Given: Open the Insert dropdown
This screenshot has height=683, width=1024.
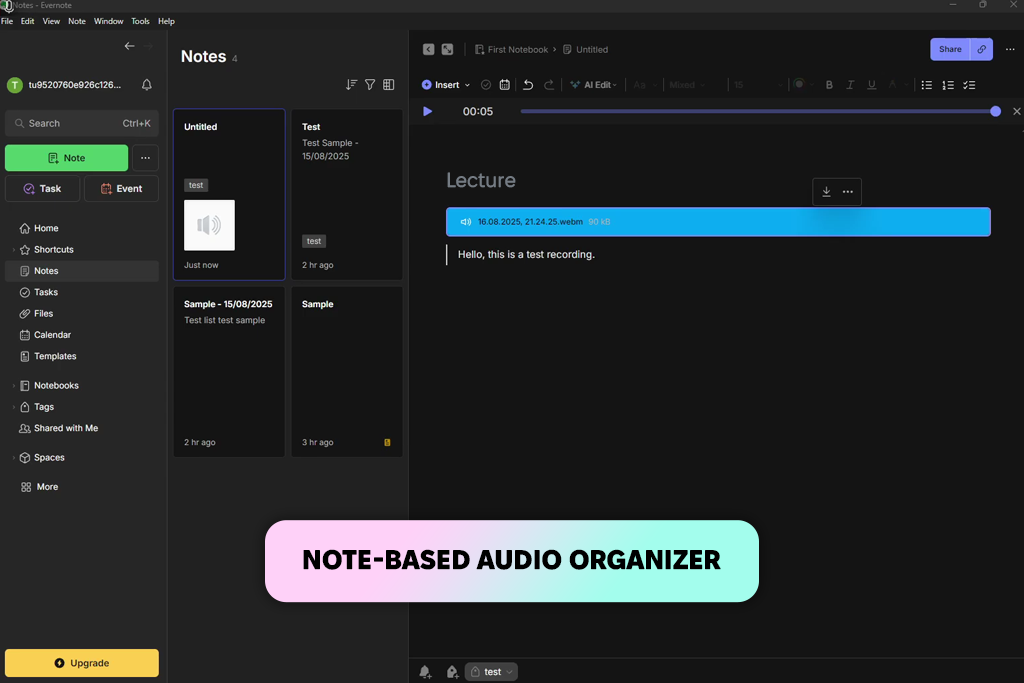Looking at the screenshot, I should click(446, 85).
